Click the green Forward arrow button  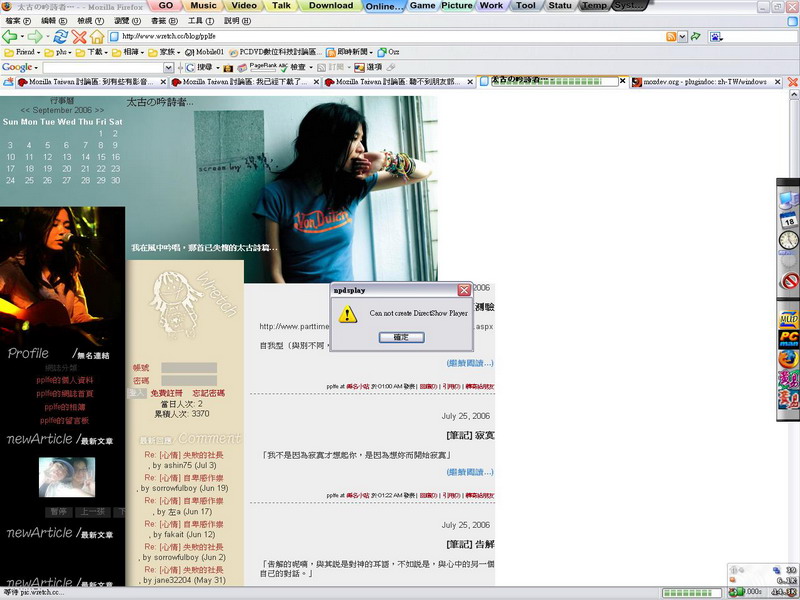pos(35,36)
